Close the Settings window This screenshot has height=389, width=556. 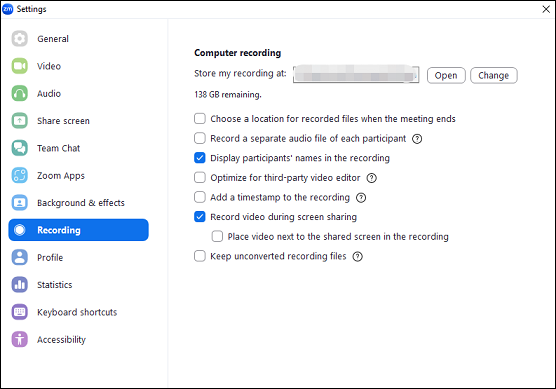[x=546, y=9]
